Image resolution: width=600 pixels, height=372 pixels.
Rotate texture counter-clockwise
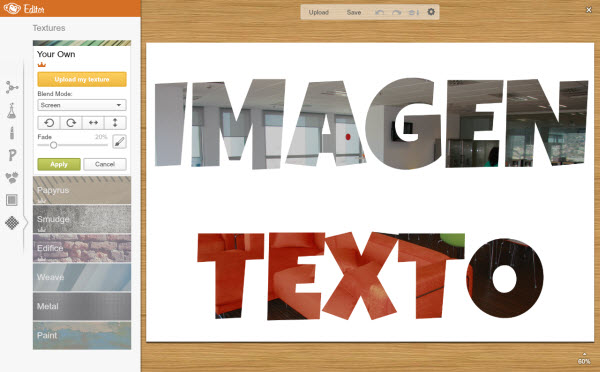click(49, 123)
